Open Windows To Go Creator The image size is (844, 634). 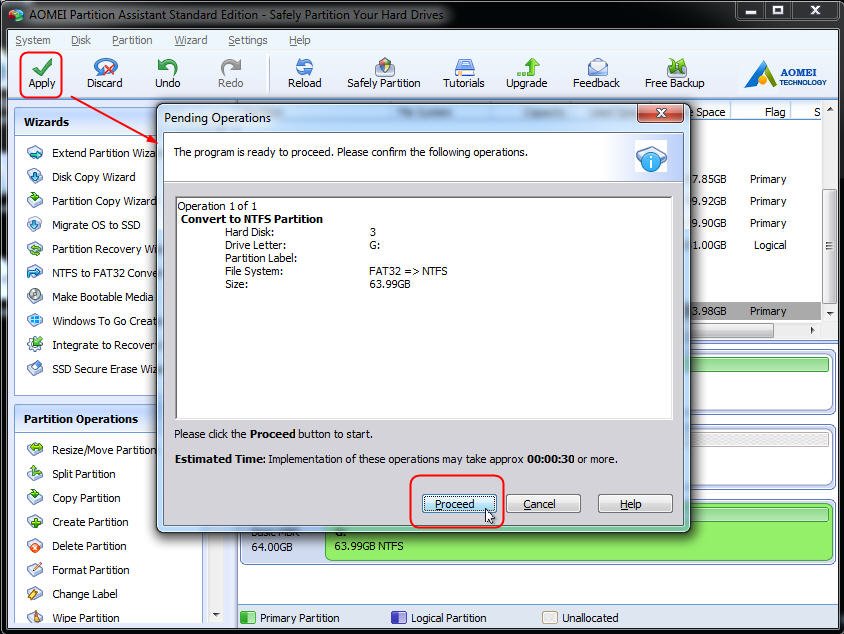[x=91, y=321]
